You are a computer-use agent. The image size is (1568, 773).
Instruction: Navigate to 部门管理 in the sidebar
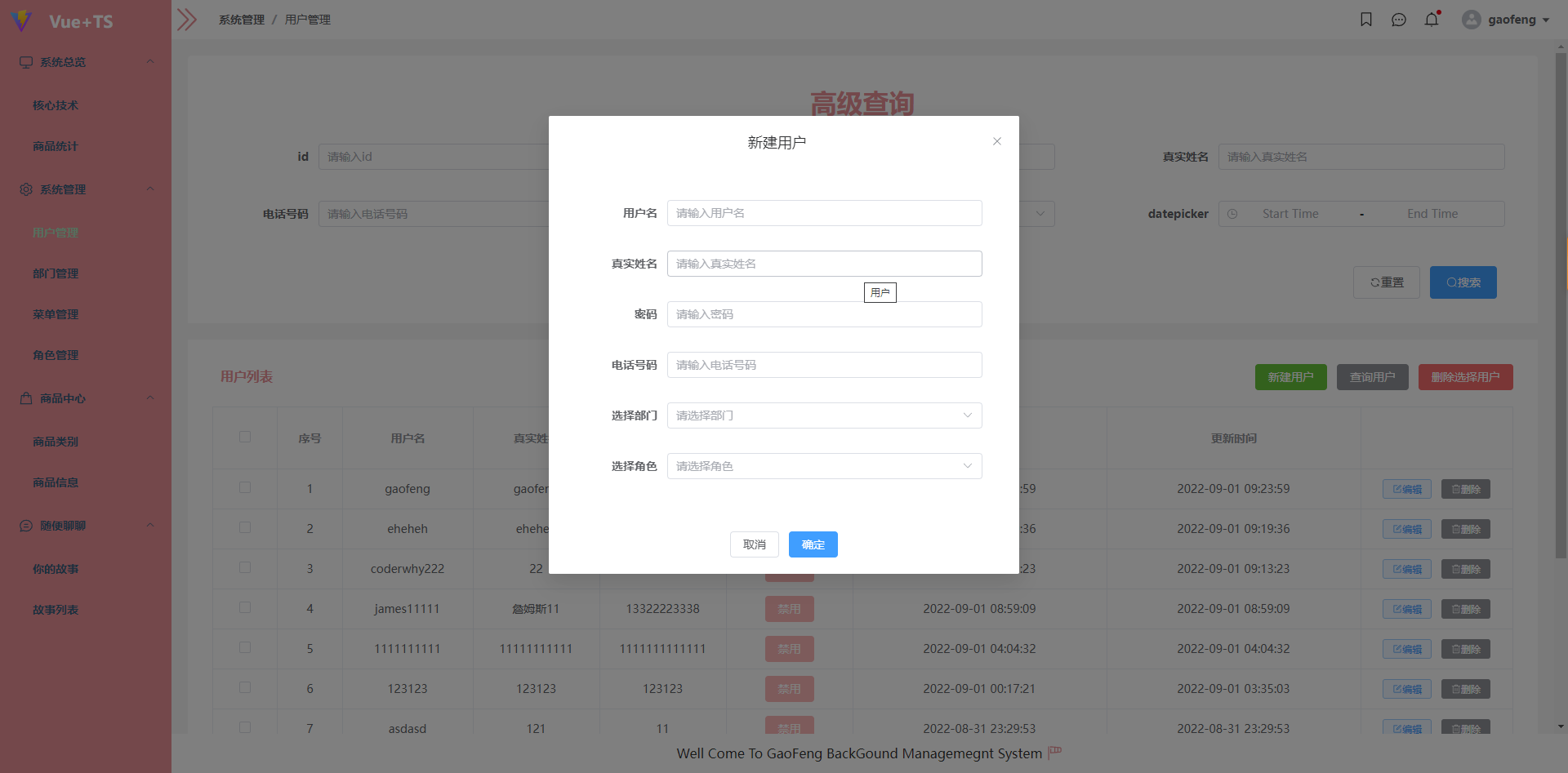pyautogui.click(x=56, y=273)
